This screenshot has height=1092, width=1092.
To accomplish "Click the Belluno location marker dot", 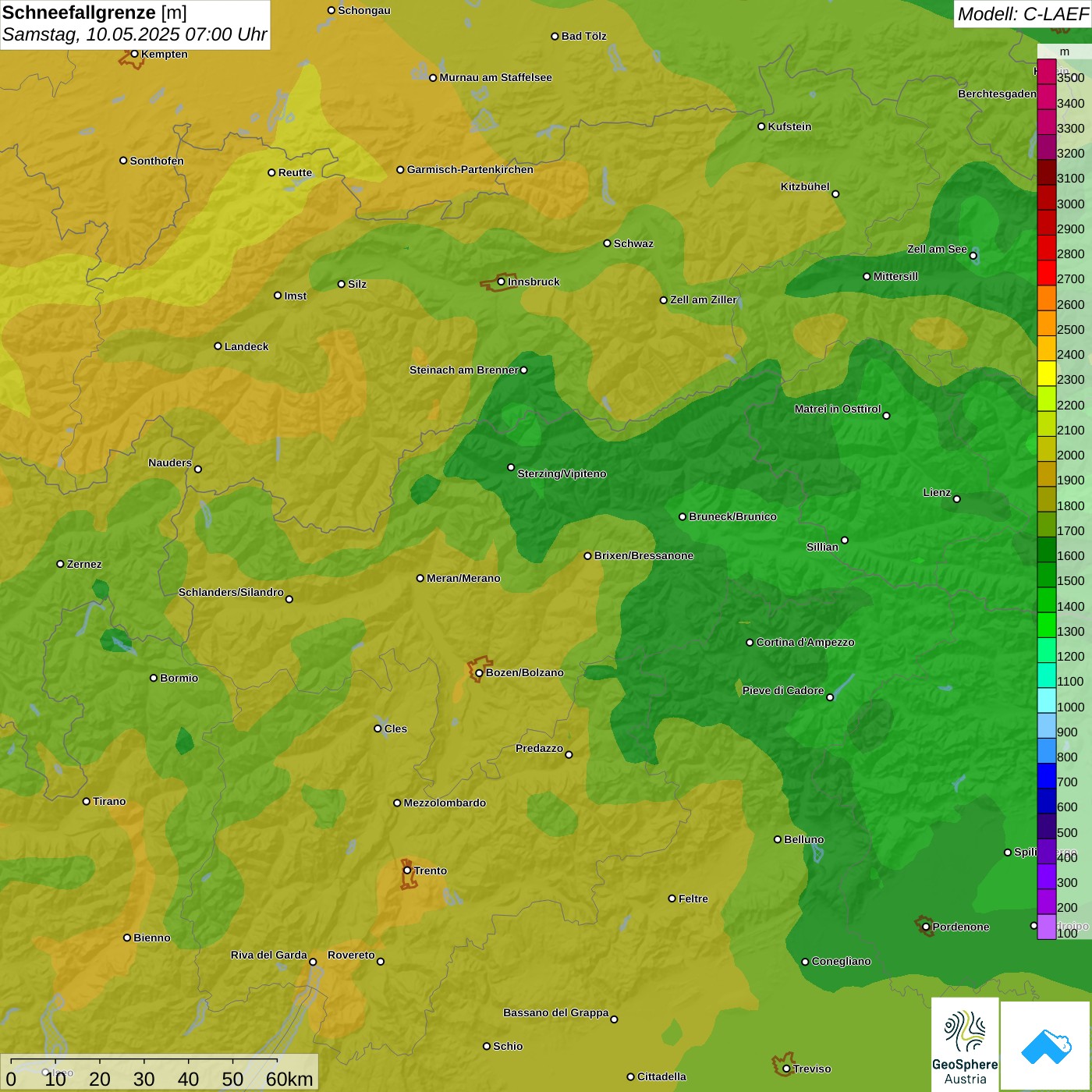I will 777,839.
